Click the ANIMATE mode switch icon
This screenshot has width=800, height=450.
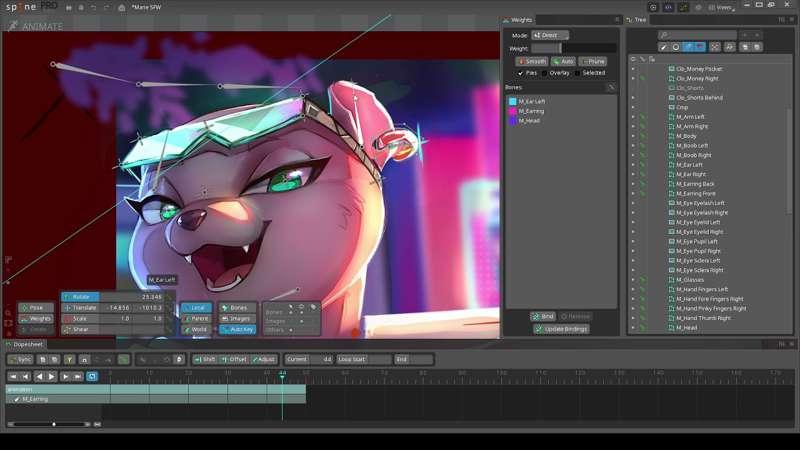point(12,26)
